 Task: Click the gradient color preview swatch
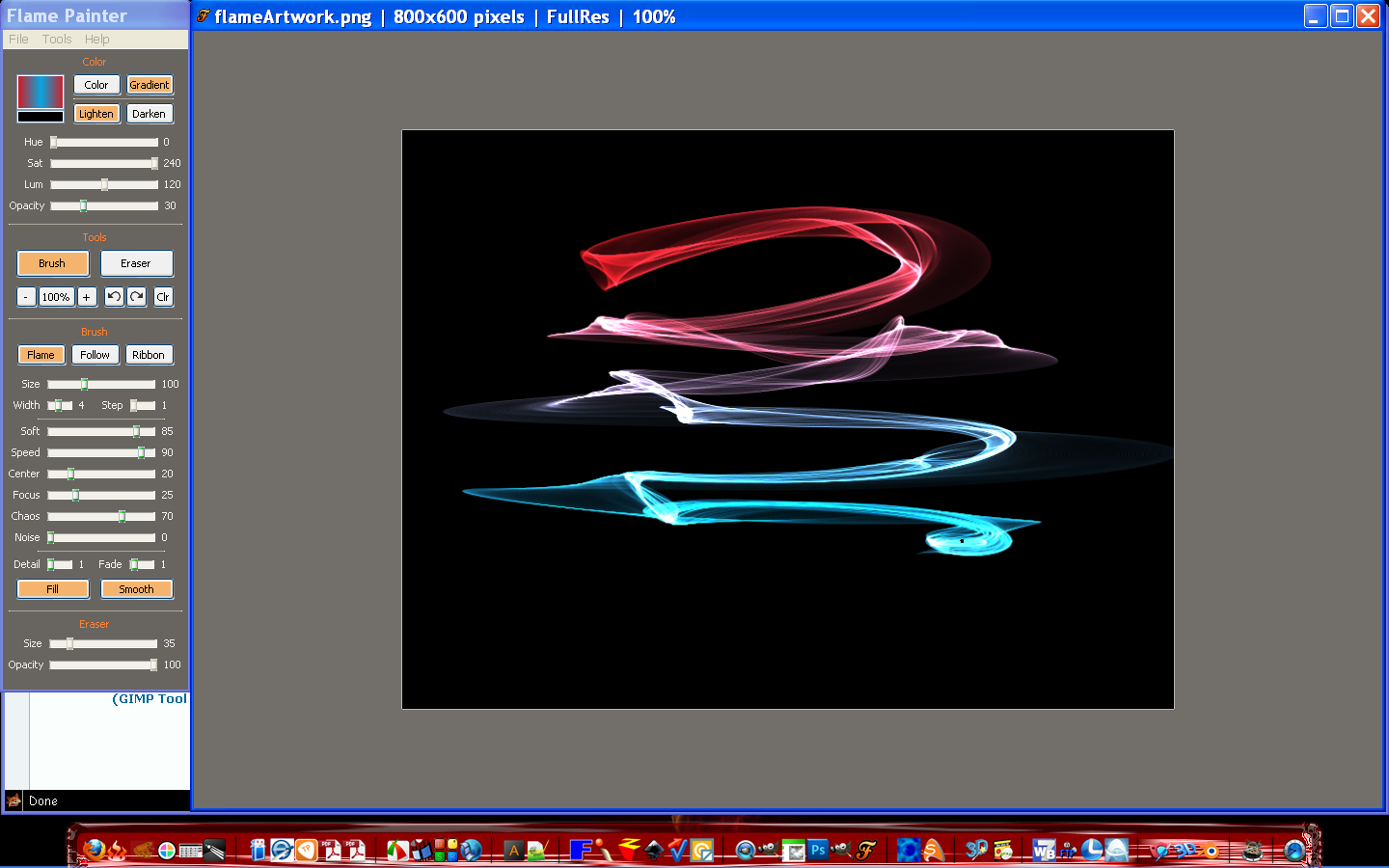click(39, 93)
